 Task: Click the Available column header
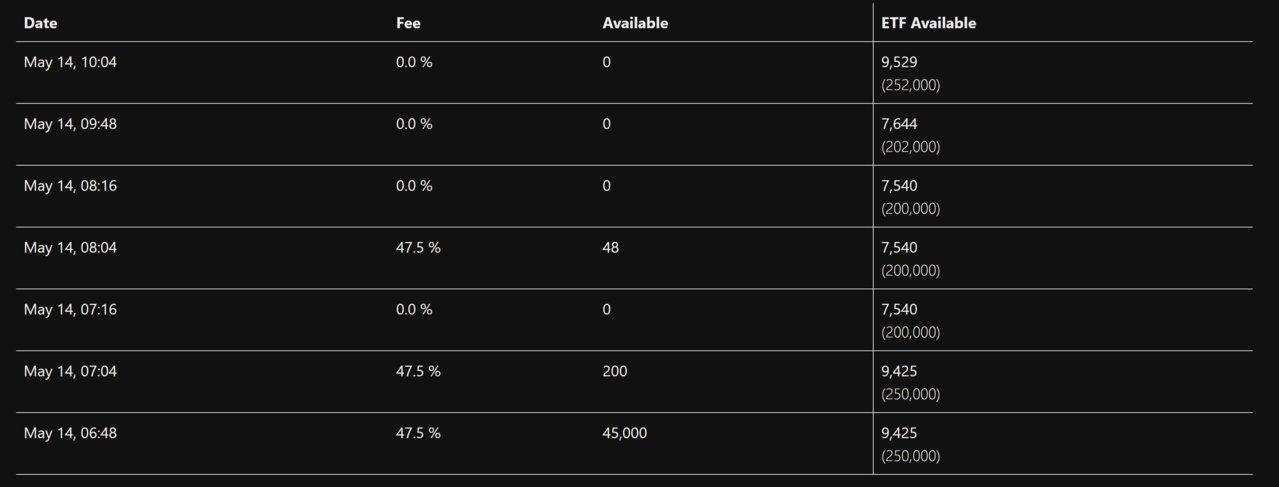635,23
